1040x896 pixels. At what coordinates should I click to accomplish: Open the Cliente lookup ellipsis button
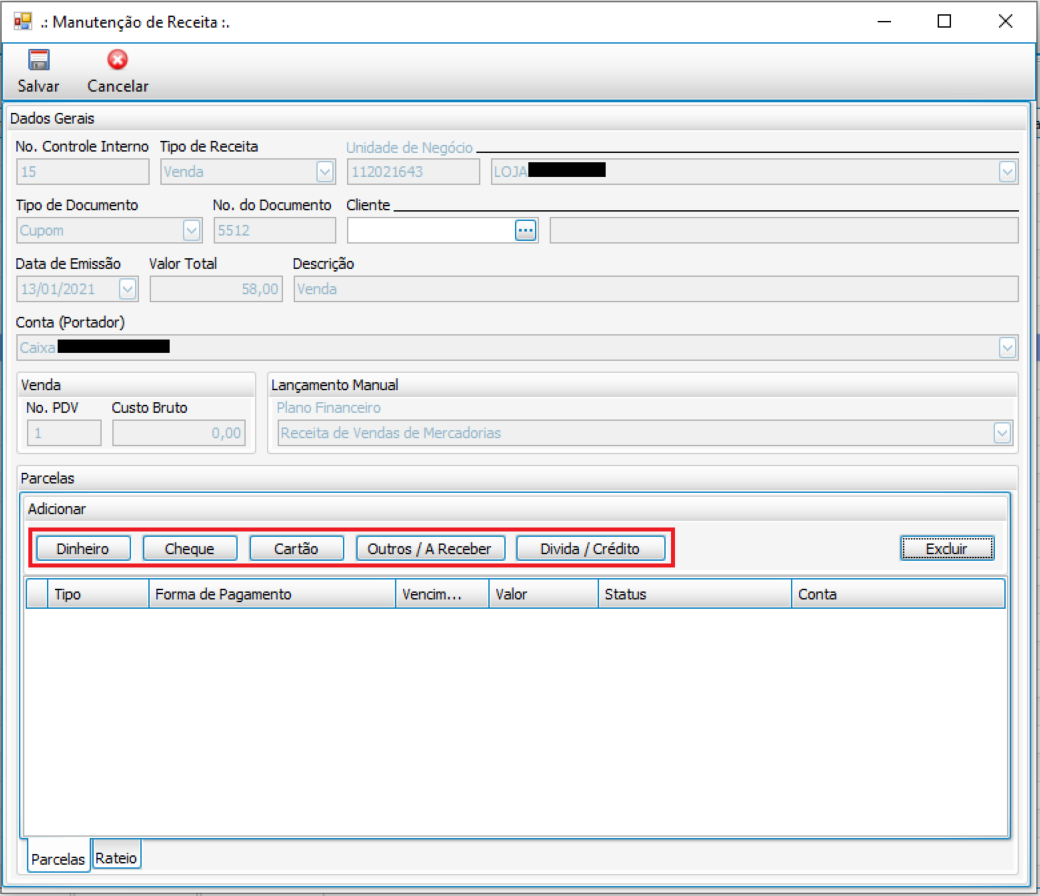click(x=525, y=231)
